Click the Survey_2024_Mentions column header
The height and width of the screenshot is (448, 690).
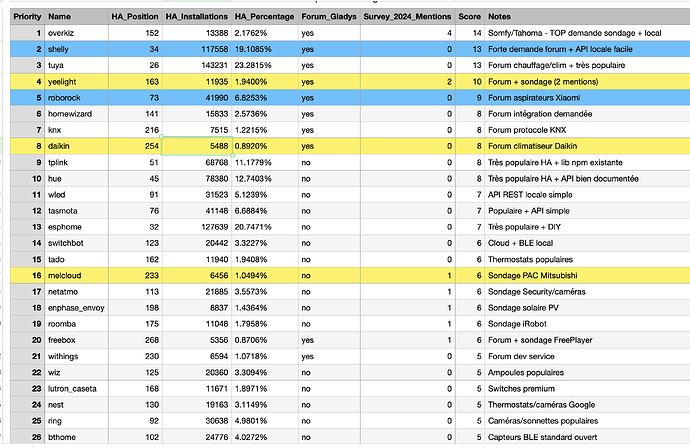(406, 17)
